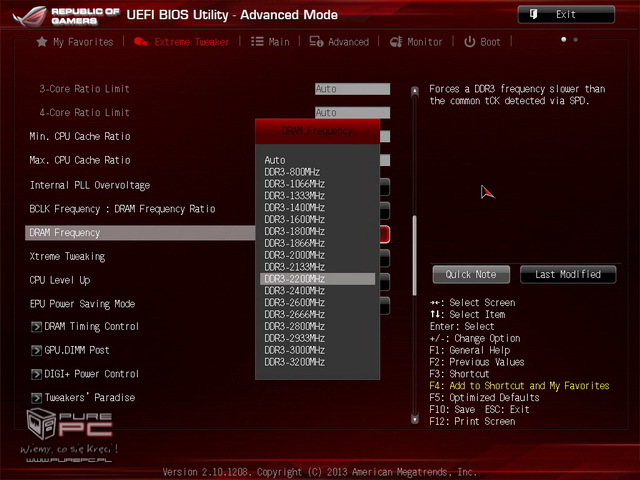Viewport: 640px width, 480px height.
Task: Pick DDR3-2400MHz in the dropdown
Action: (295, 290)
